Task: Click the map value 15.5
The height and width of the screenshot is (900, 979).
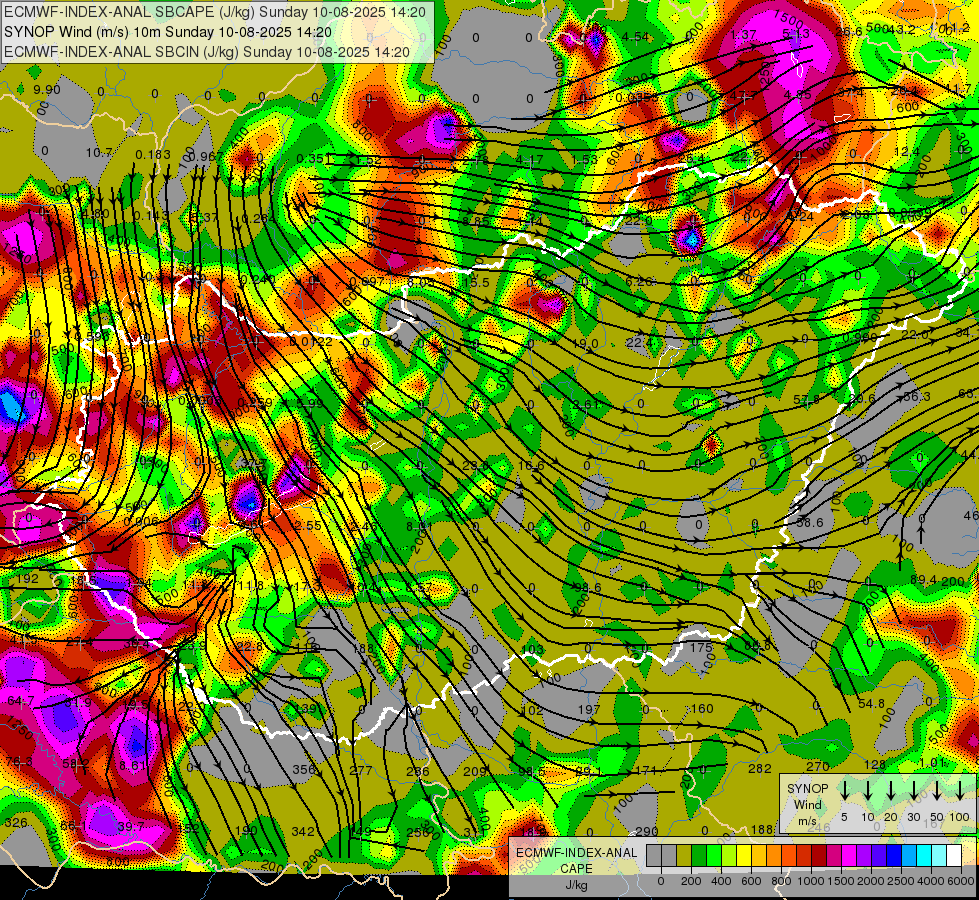Action: (x=476, y=283)
